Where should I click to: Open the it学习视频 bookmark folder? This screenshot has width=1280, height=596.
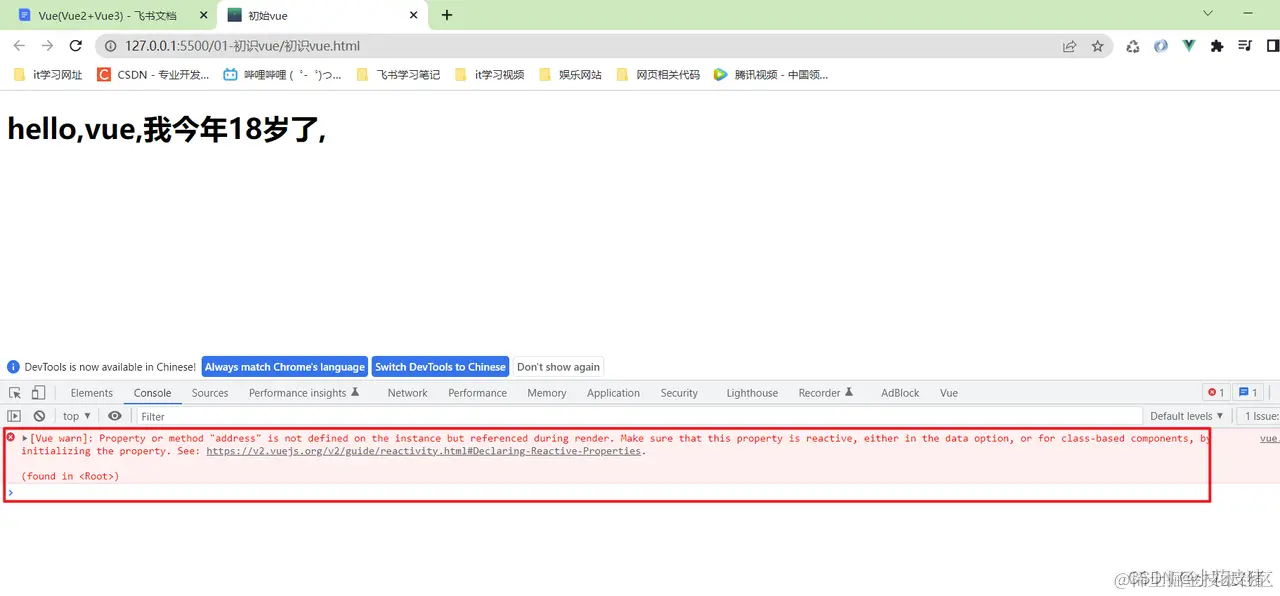[x=489, y=74]
